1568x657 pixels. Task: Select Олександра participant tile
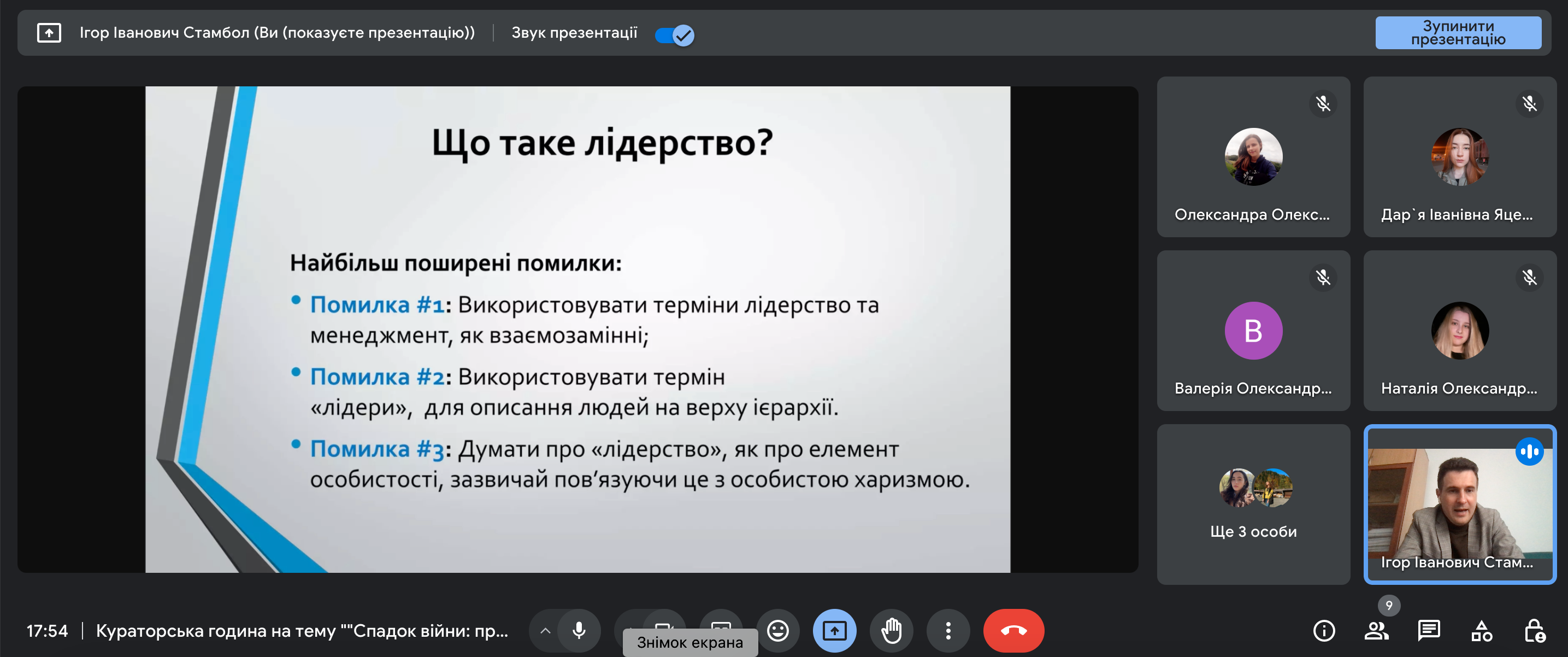pyautogui.click(x=1253, y=157)
